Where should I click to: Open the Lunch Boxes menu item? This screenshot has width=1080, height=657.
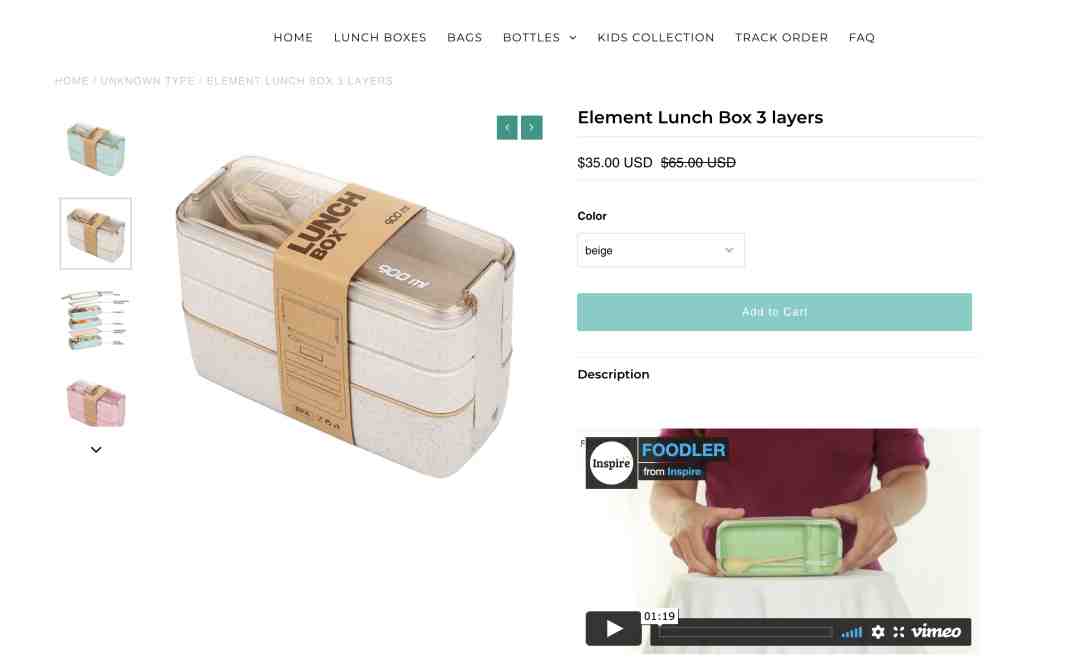pyautogui.click(x=380, y=37)
